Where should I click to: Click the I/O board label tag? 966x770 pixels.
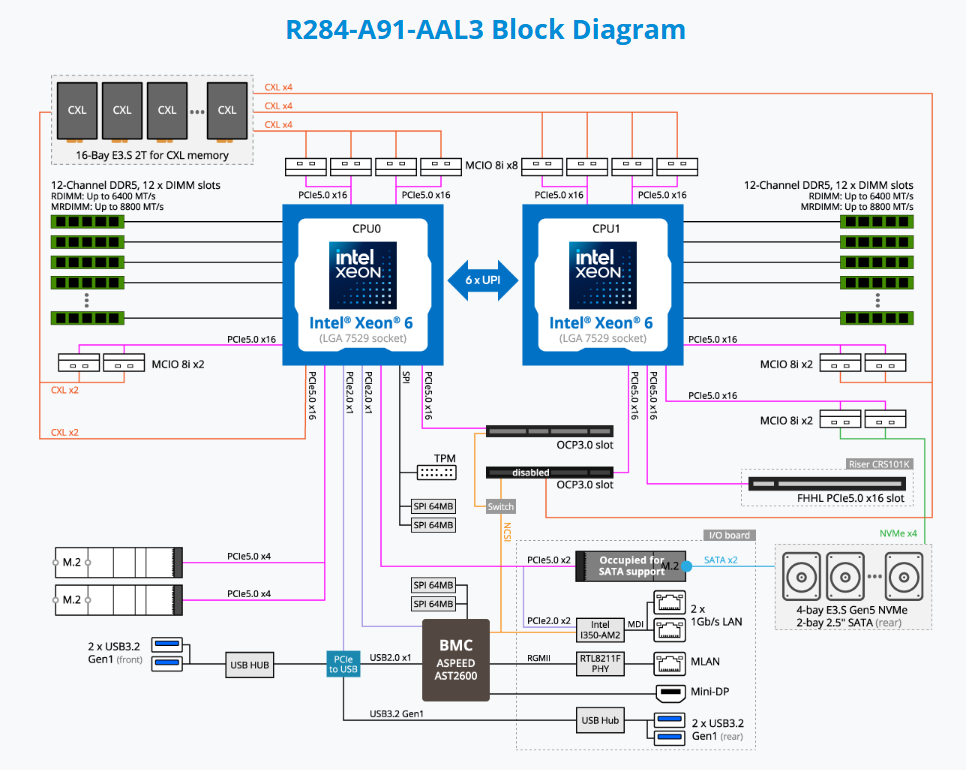(728, 536)
